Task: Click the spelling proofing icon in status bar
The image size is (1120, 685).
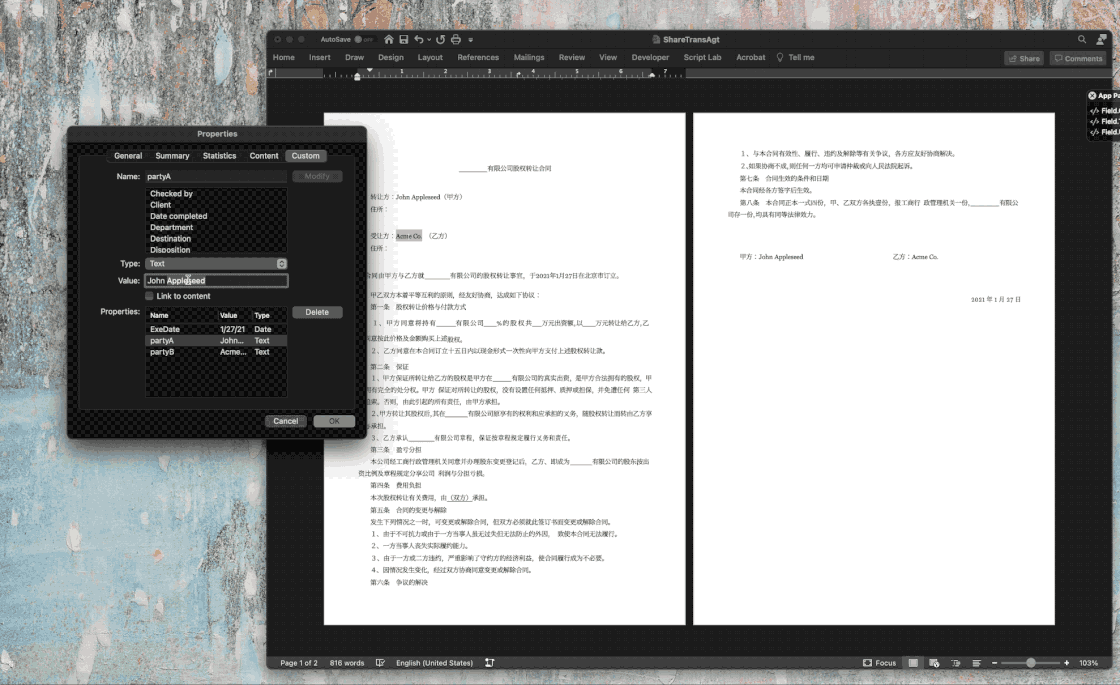Action: 380,663
